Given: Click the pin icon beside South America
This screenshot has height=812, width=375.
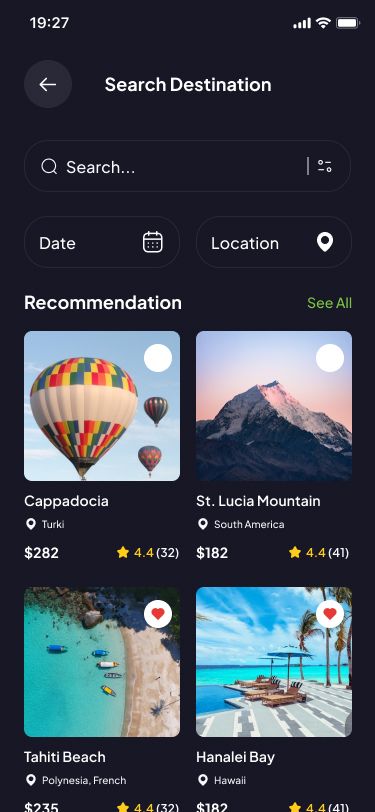Looking at the screenshot, I should point(203,524).
